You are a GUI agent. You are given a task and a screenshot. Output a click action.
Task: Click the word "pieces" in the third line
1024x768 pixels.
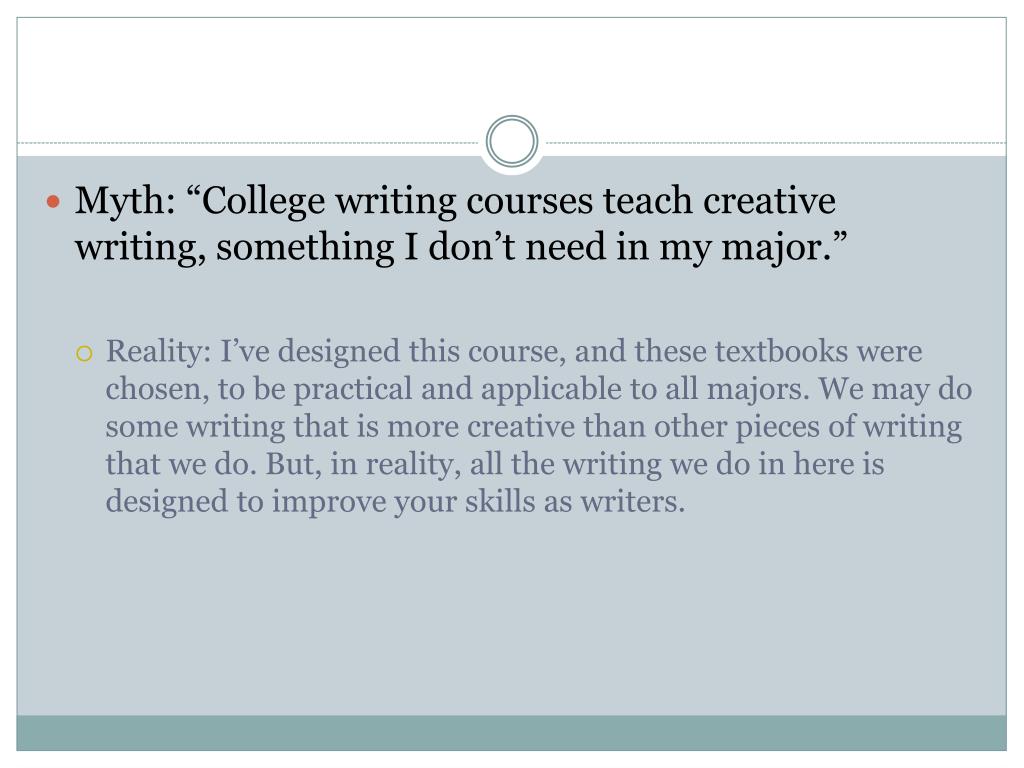click(x=777, y=428)
